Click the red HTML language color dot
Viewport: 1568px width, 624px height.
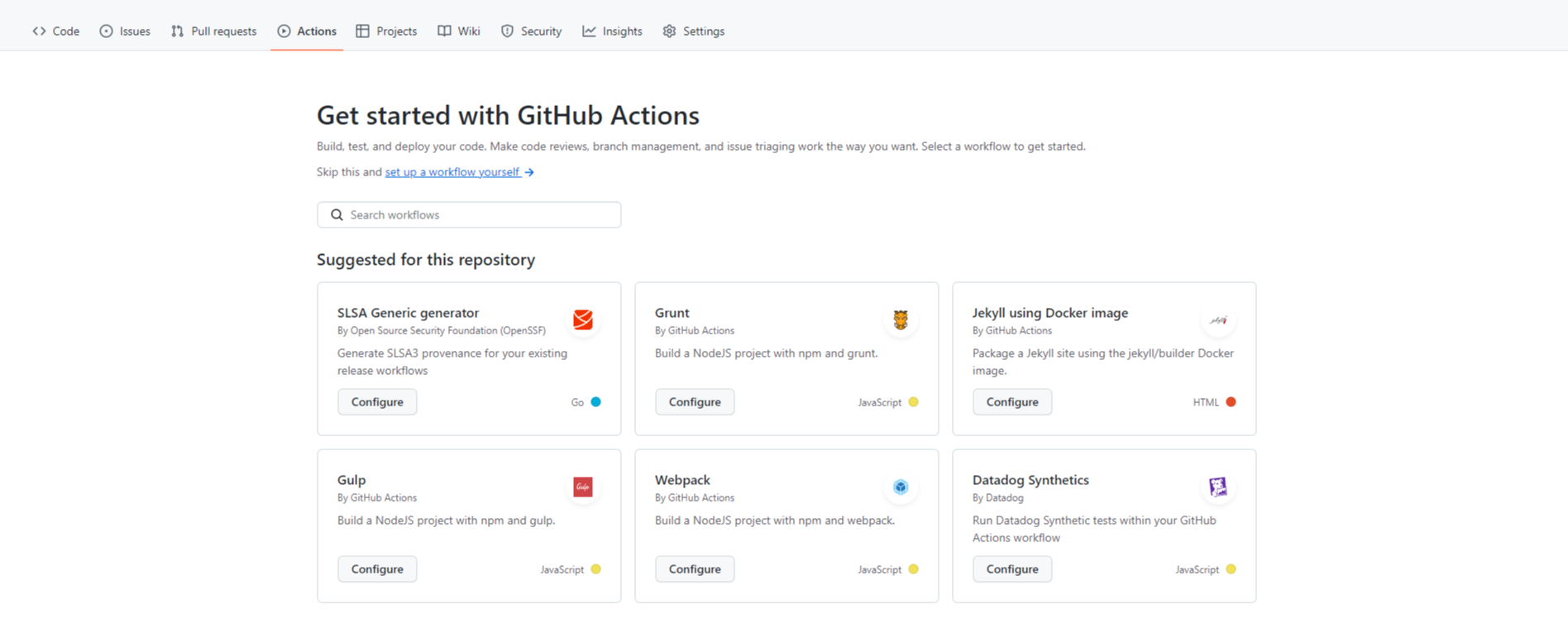1231,402
